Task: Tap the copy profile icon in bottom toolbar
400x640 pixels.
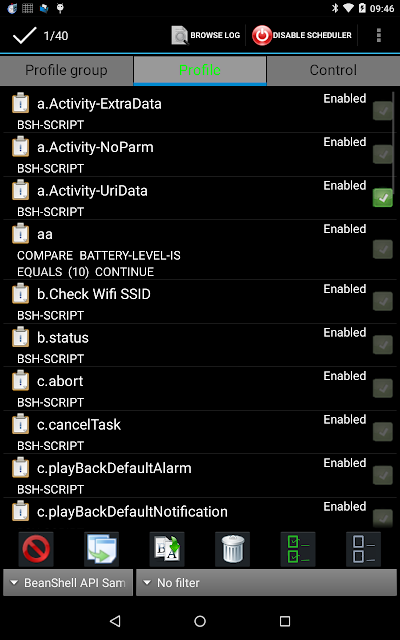Action: [101, 549]
